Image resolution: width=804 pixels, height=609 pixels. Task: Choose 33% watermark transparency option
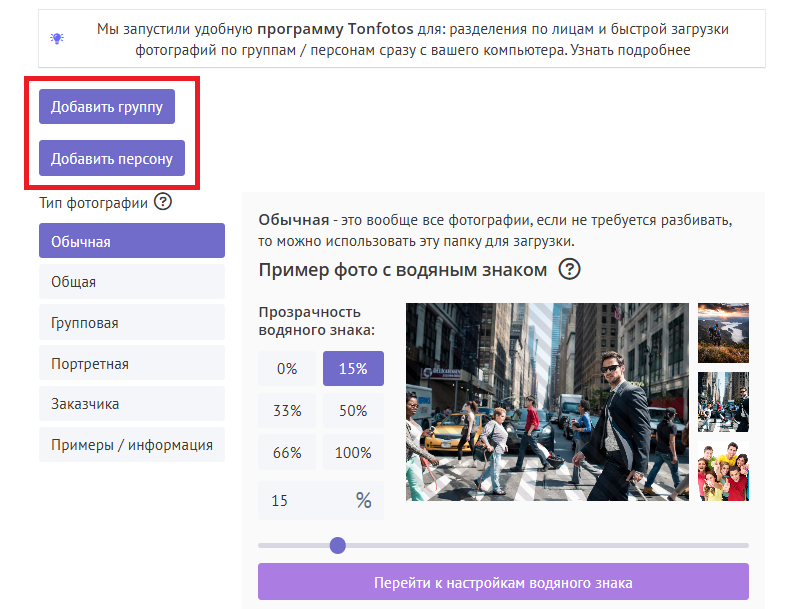tap(287, 410)
